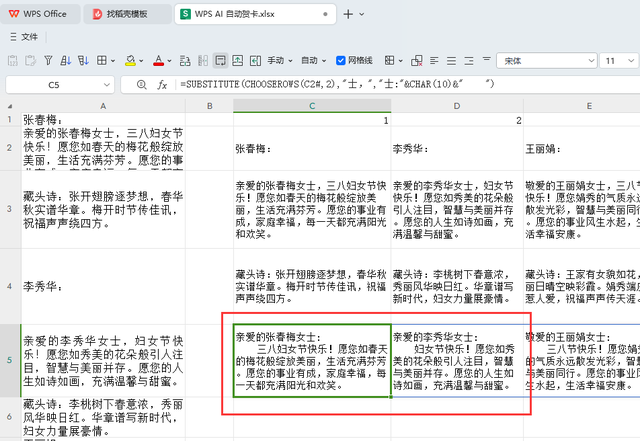This screenshot has height=441, width=640.
Task: Select row 1 header
Action: [x=9, y=120]
